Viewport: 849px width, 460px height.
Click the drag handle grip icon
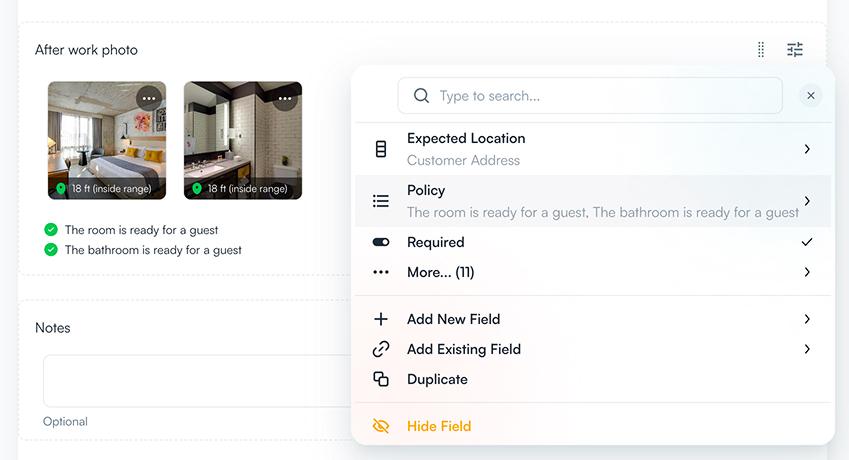coord(761,50)
